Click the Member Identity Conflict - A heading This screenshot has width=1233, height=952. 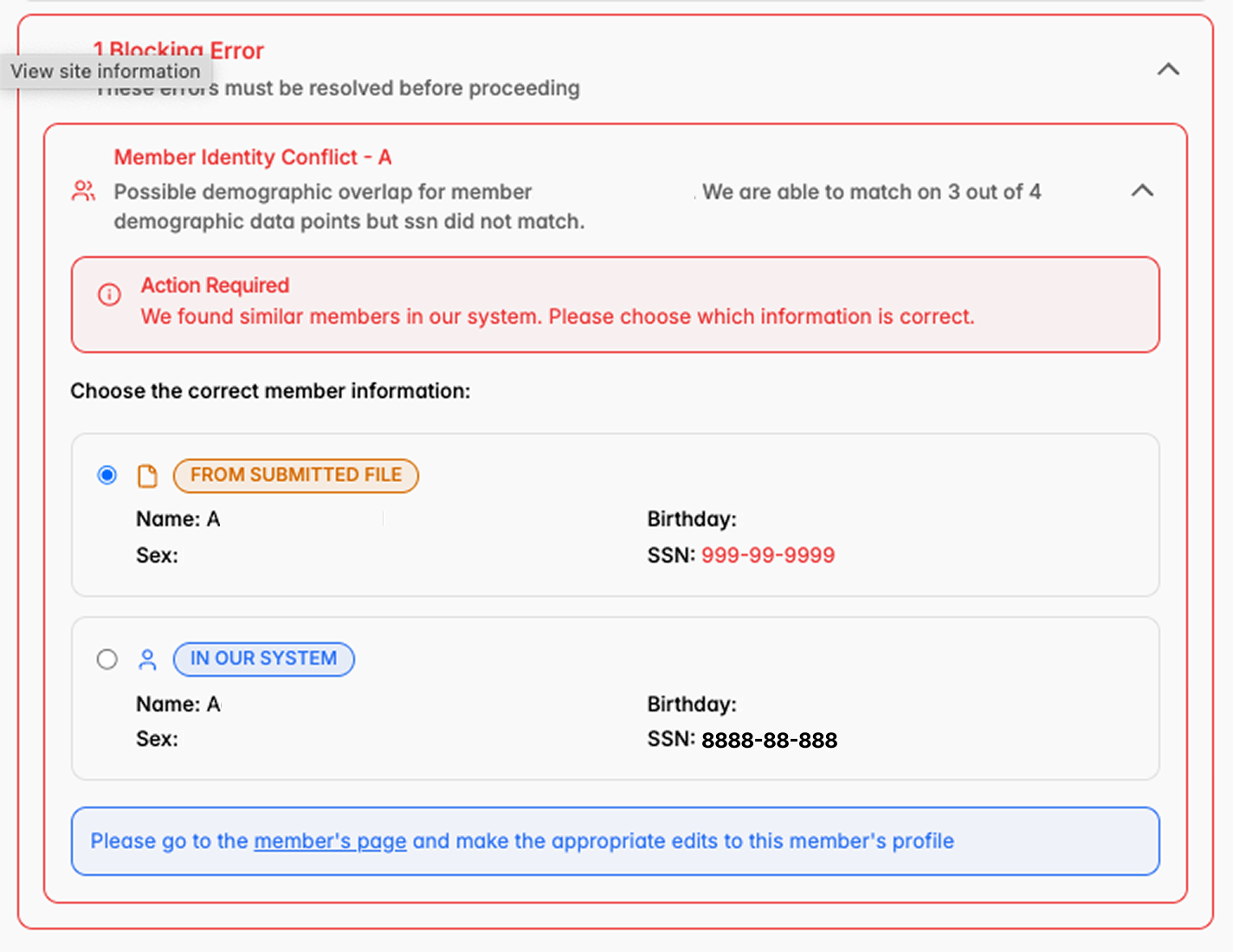(x=253, y=158)
